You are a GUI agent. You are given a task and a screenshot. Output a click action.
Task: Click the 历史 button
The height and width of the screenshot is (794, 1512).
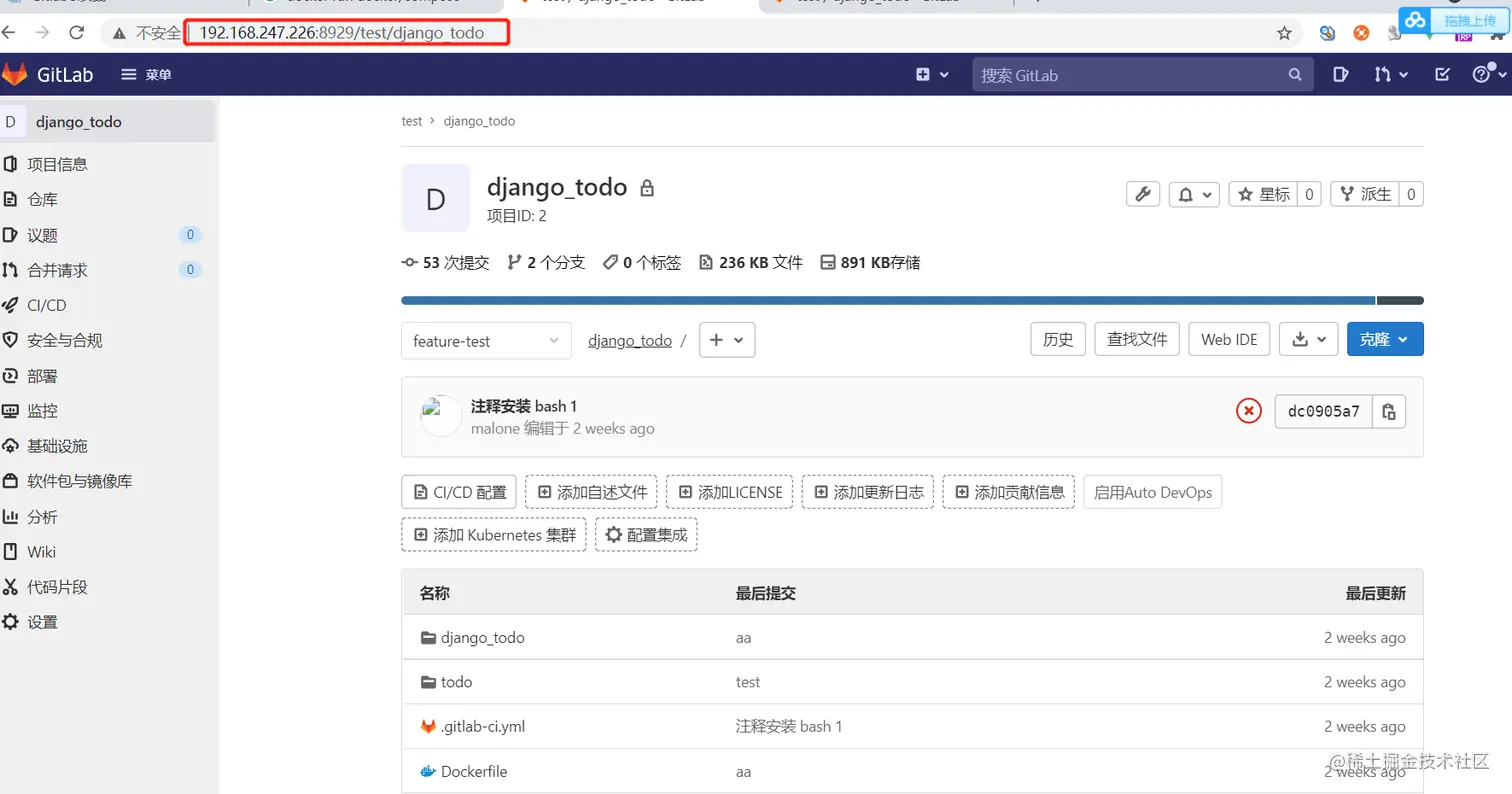pyautogui.click(x=1058, y=339)
